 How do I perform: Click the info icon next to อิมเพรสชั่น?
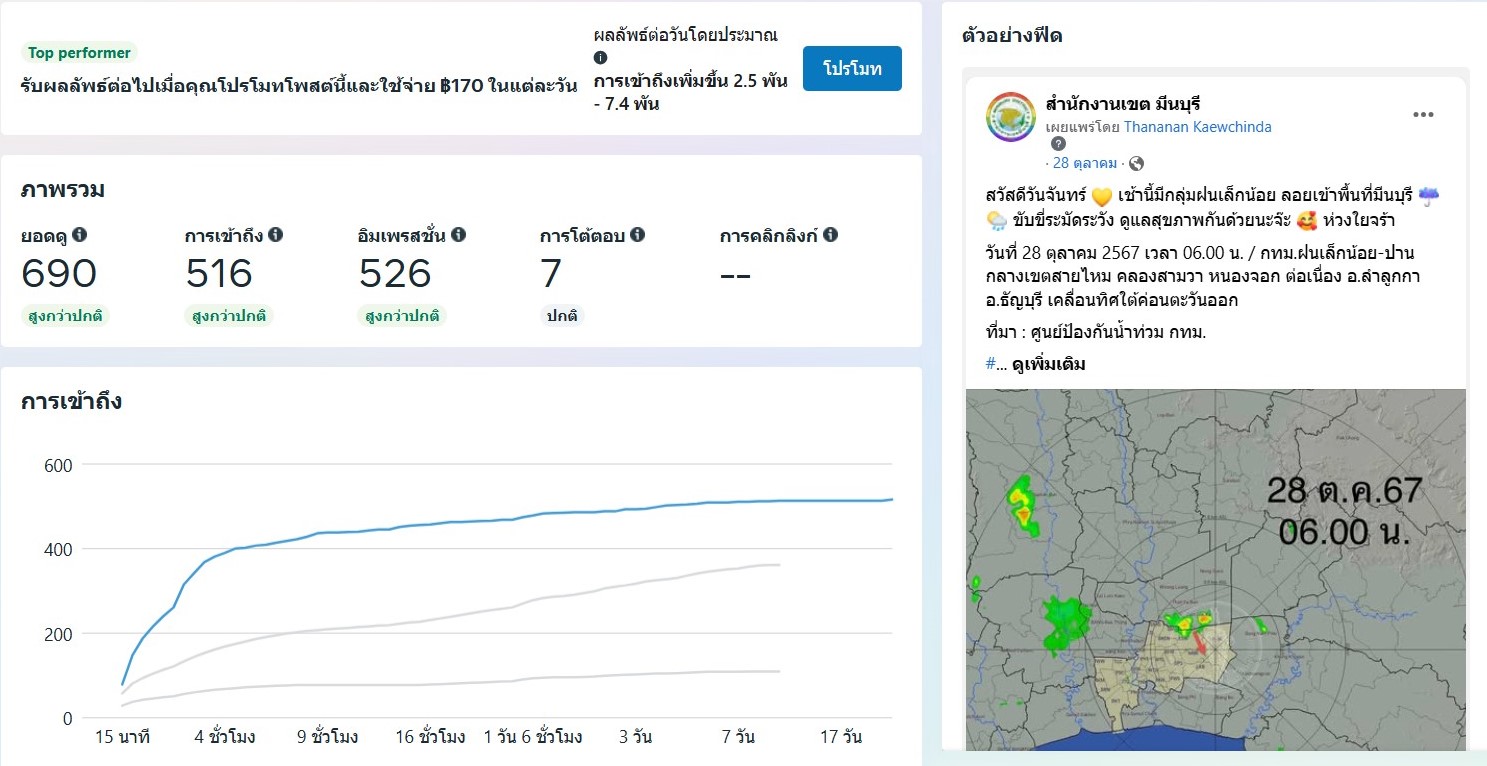click(x=458, y=235)
